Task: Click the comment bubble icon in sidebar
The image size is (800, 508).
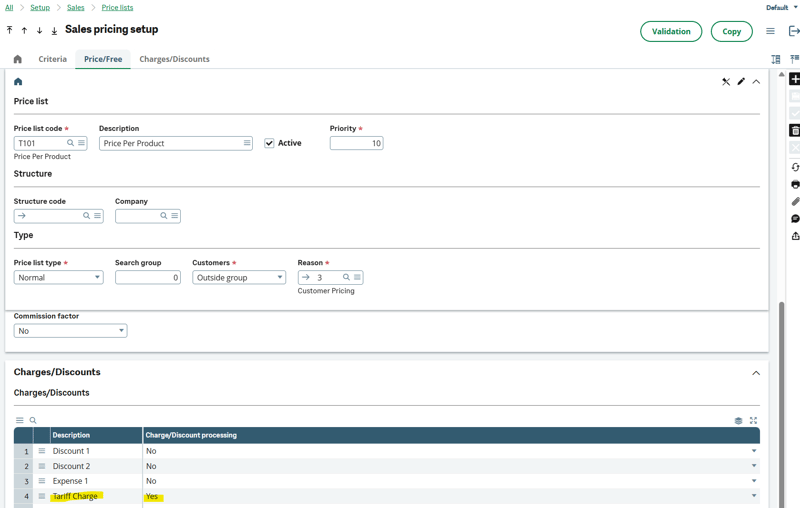Action: 795,219
